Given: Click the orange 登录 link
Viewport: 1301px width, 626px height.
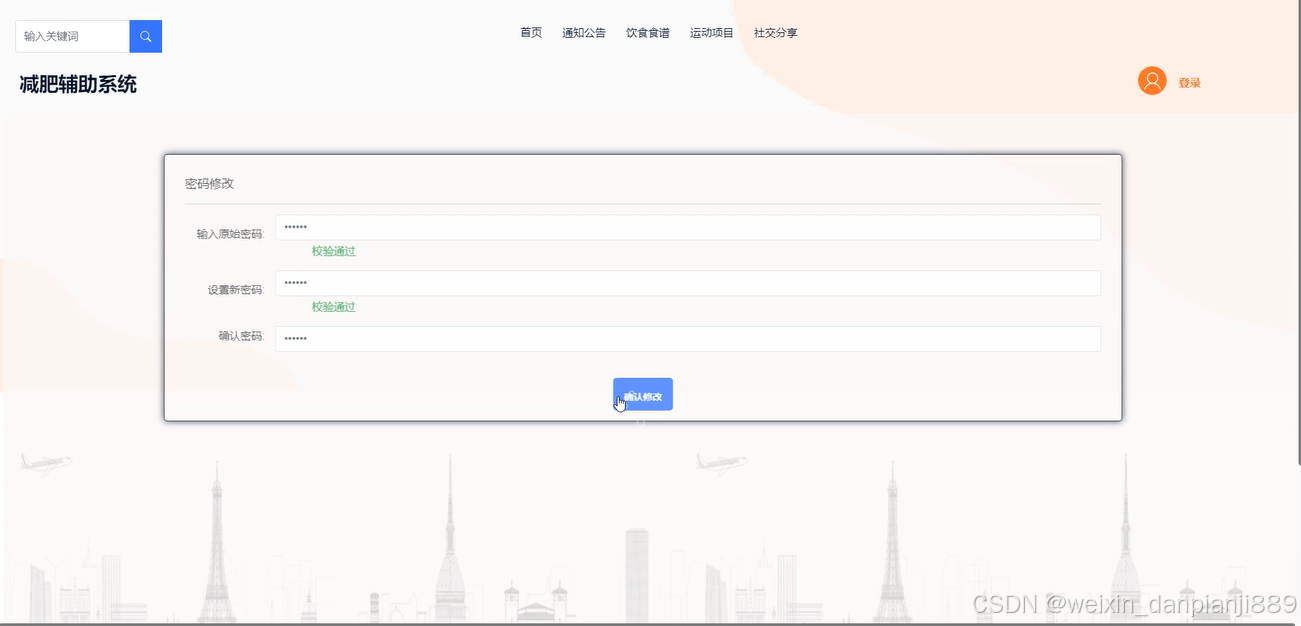Looking at the screenshot, I should [1189, 83].
